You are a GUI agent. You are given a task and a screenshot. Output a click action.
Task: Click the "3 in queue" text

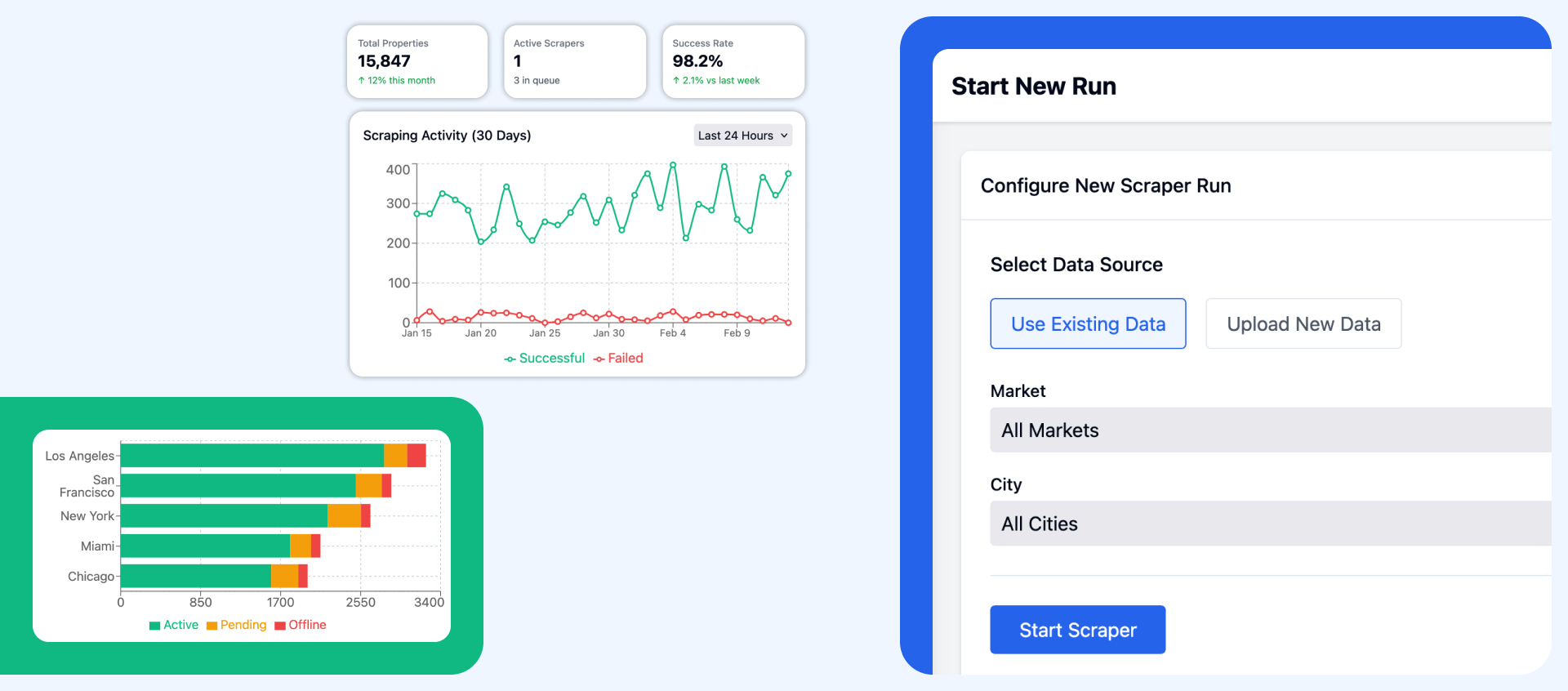(x=537, y=81)
